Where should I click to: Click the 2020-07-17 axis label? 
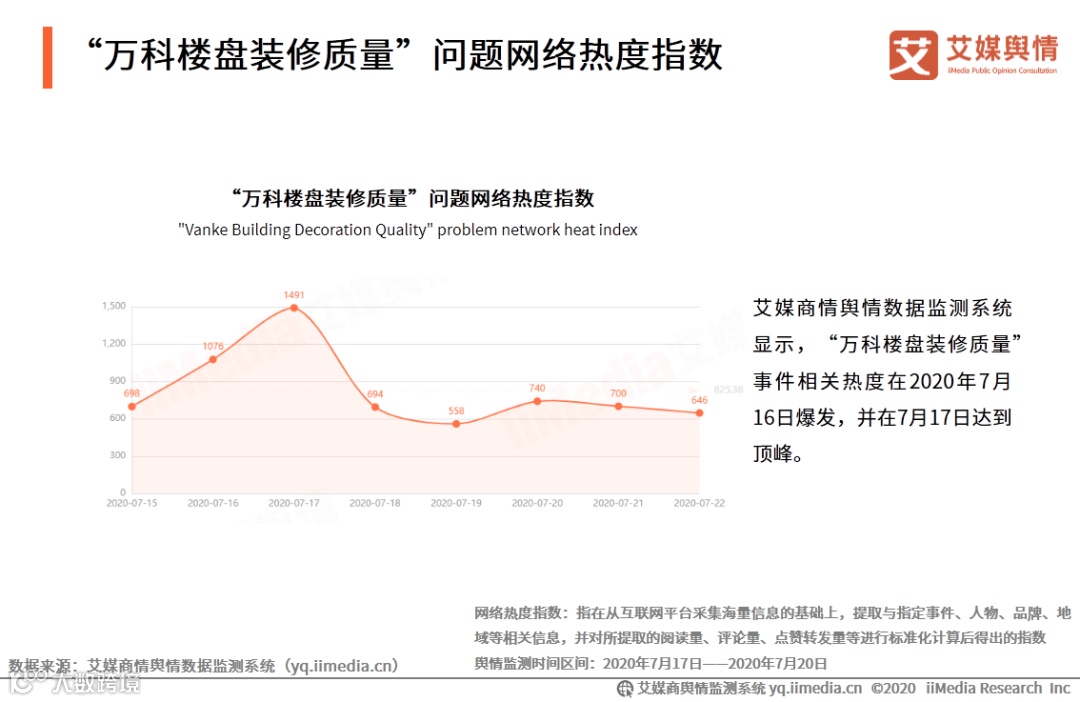tap(294, 504)
